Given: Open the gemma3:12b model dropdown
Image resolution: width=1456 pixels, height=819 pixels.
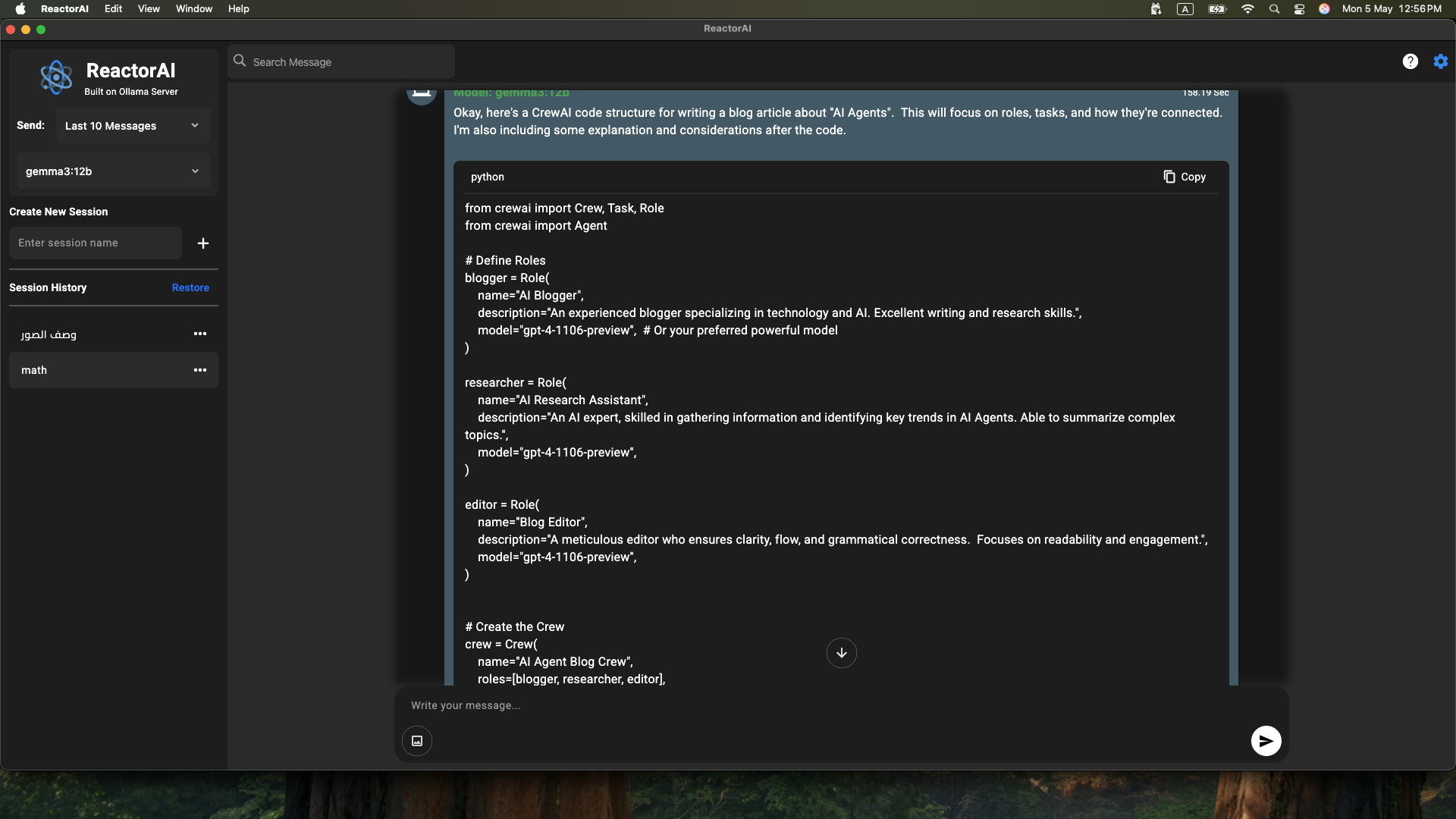Looking at the screenshot, I should [113, 171].
